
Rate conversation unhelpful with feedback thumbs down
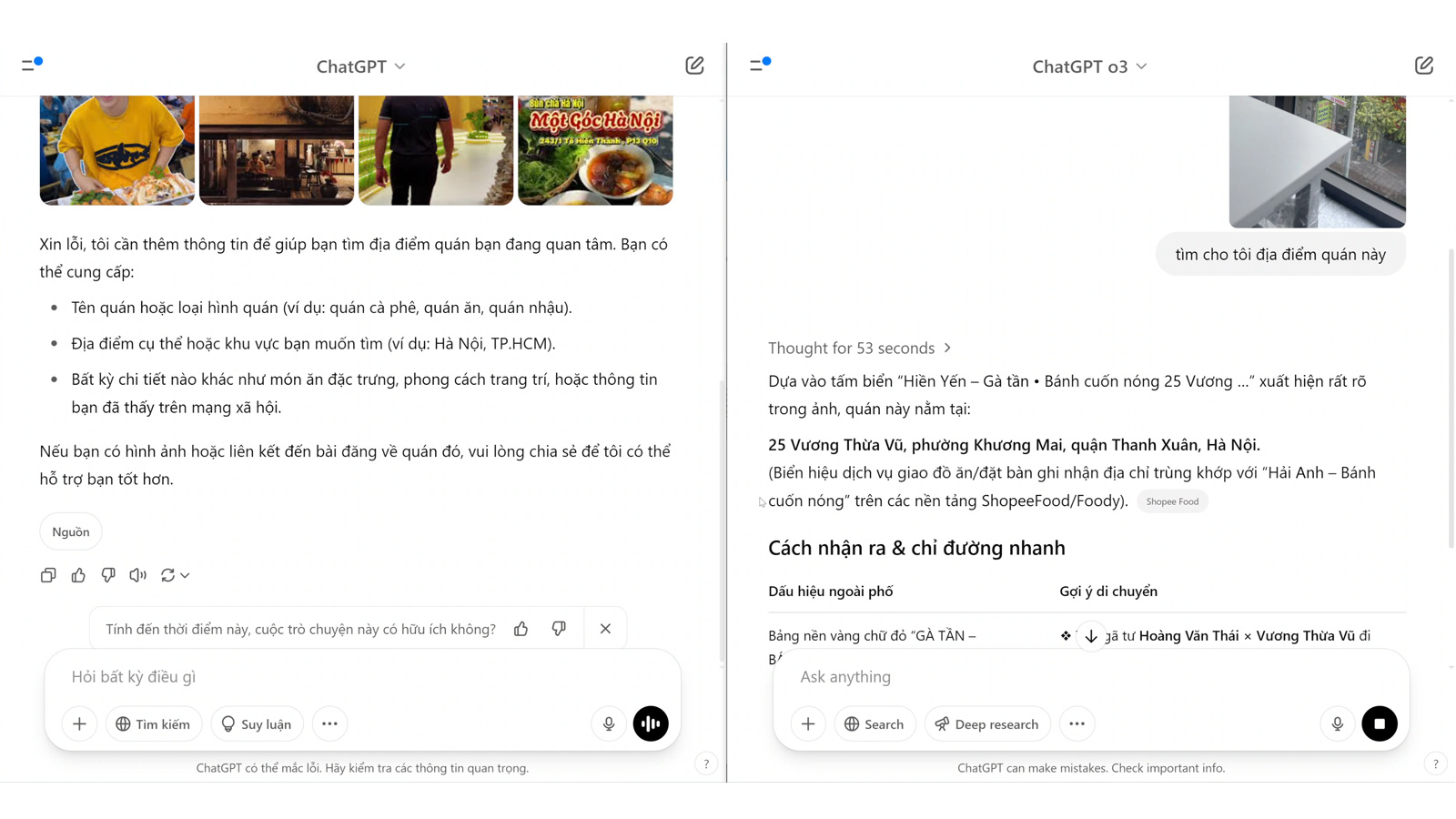click(559, 629)
